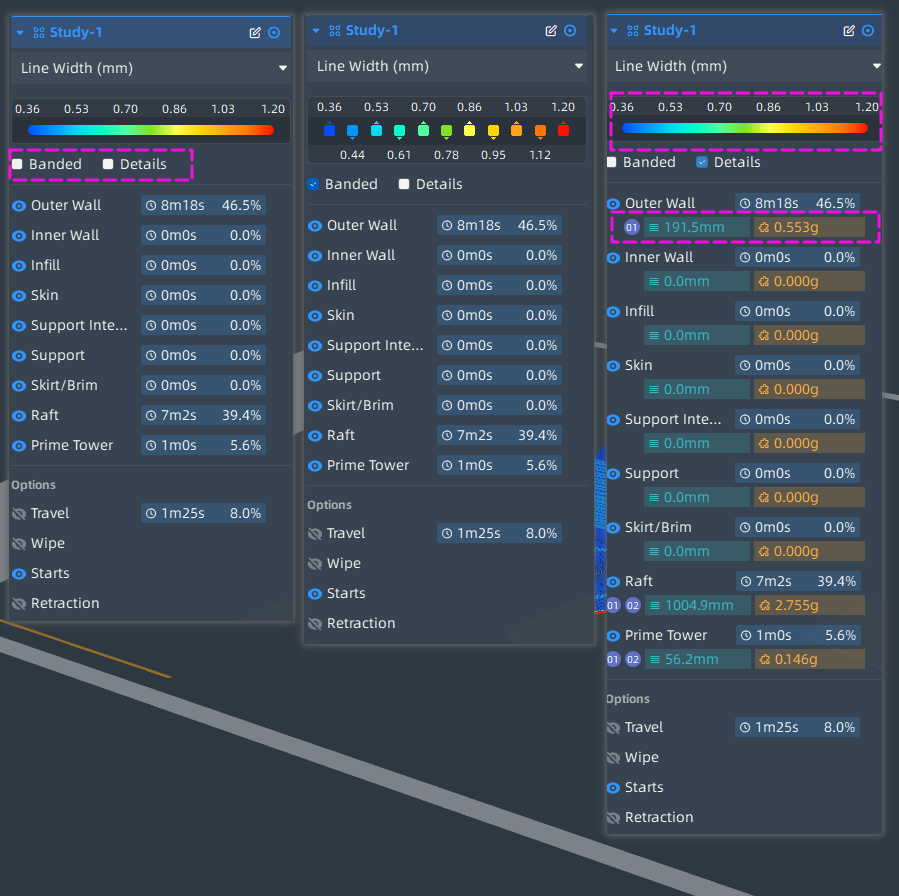
Task: Show Wipe moves in right panel
Action: pos(613,758)
